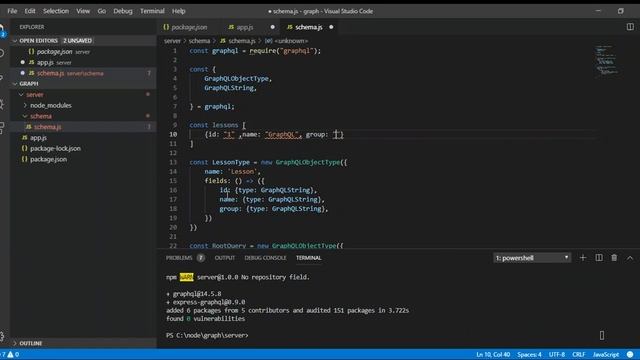Open the Terminal menu

click(152, 11)
